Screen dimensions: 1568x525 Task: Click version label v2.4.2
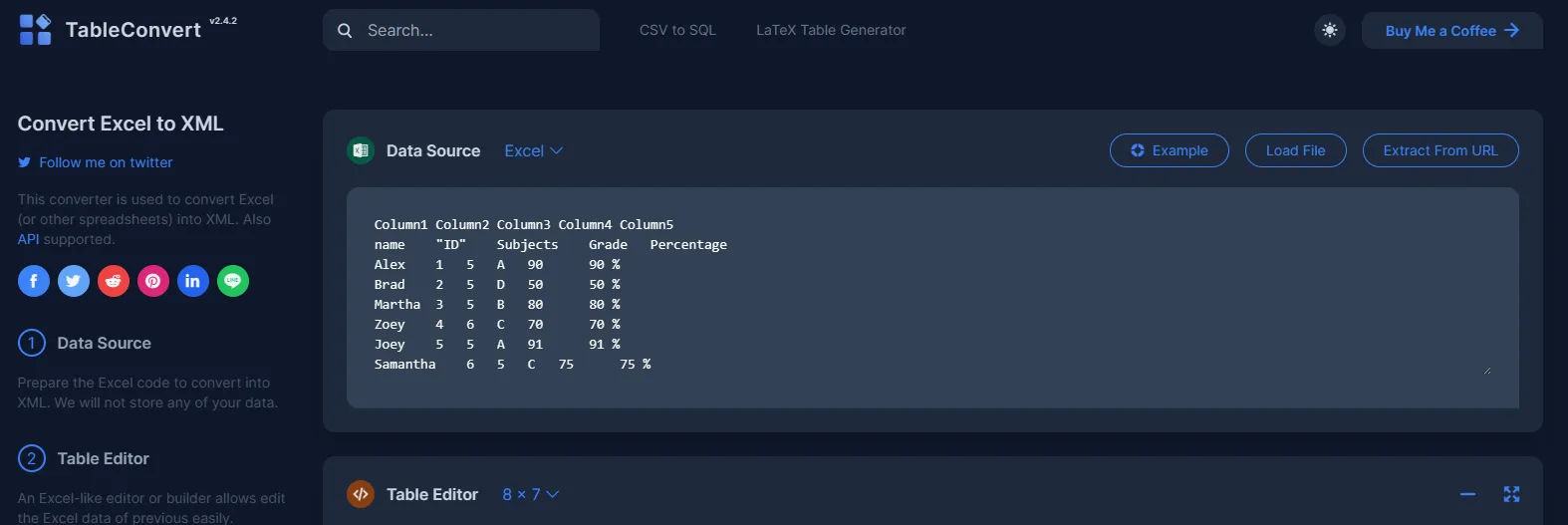(x=223, y=21)
